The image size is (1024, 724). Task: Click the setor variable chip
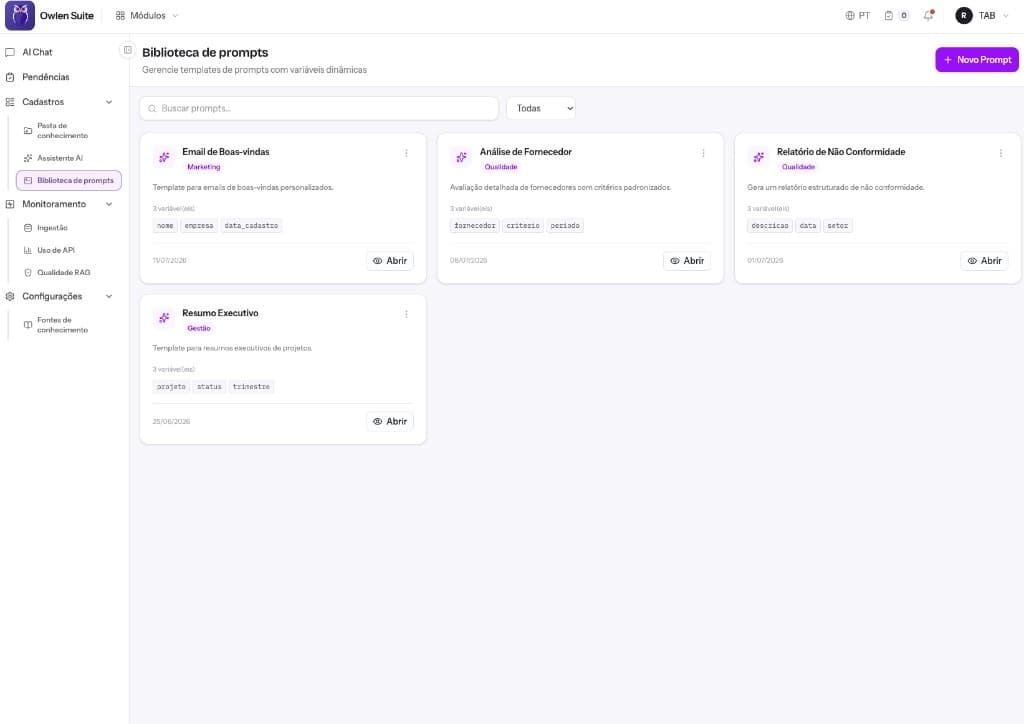click(838, 226)
